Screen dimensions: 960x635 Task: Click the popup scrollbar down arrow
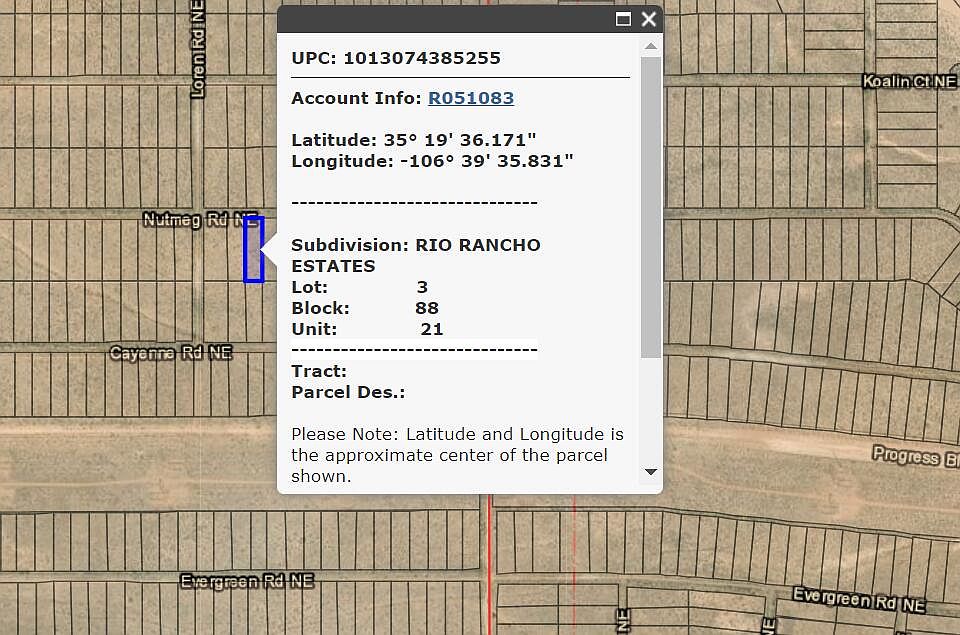point(651,472)
